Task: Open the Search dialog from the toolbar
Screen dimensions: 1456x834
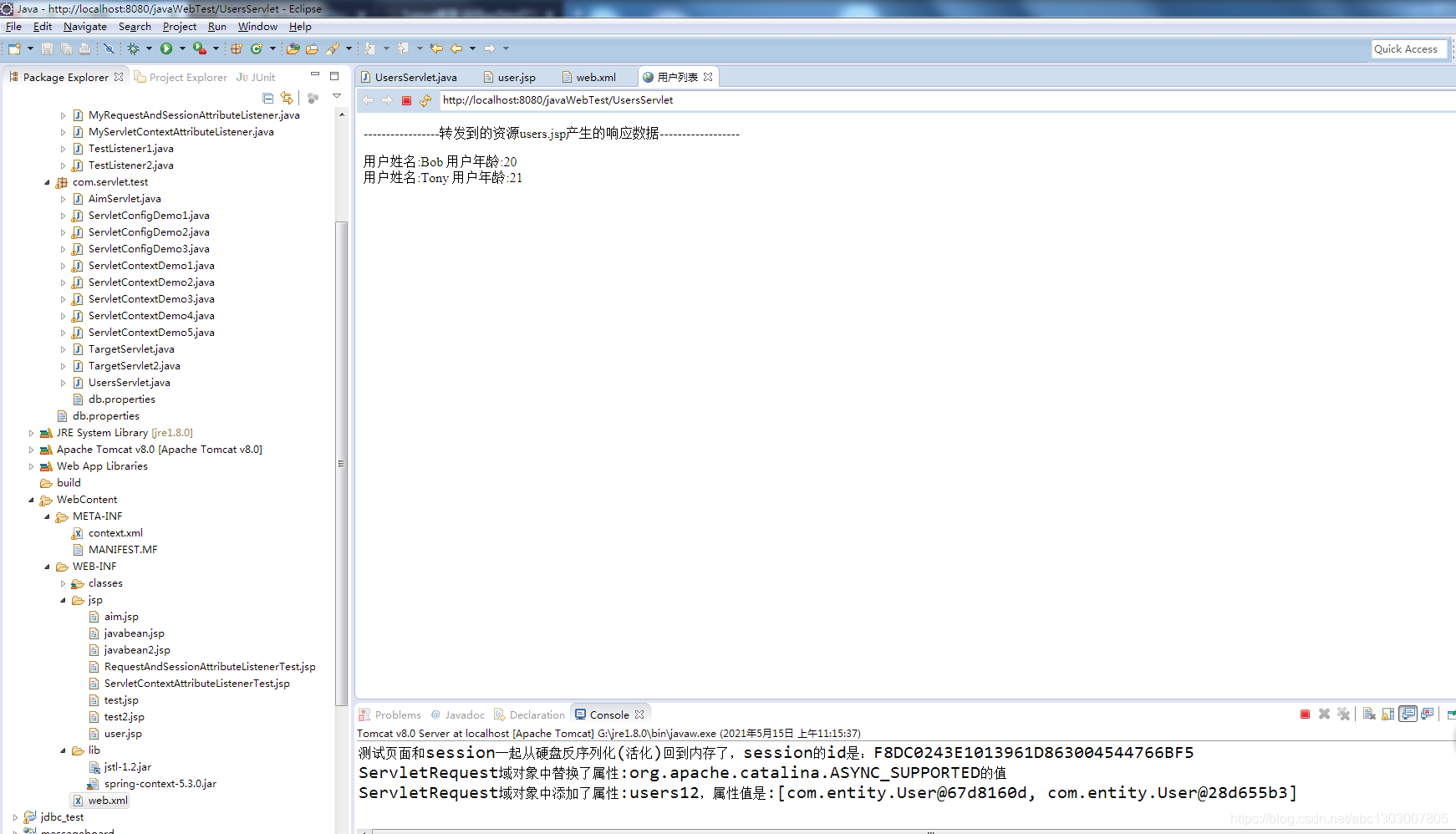Action: (334, 48)
